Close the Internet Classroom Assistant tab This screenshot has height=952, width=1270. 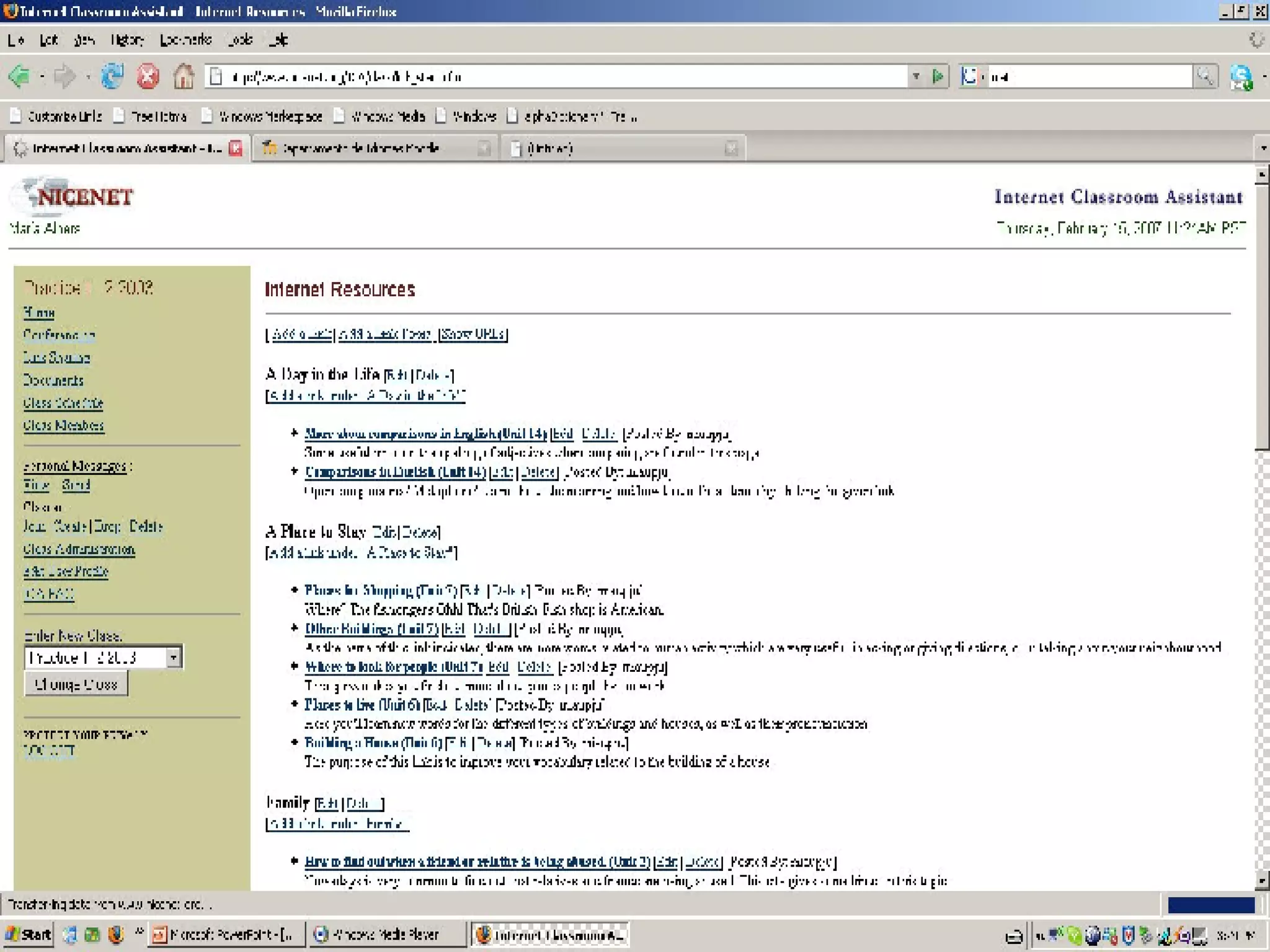coord(236,148)
